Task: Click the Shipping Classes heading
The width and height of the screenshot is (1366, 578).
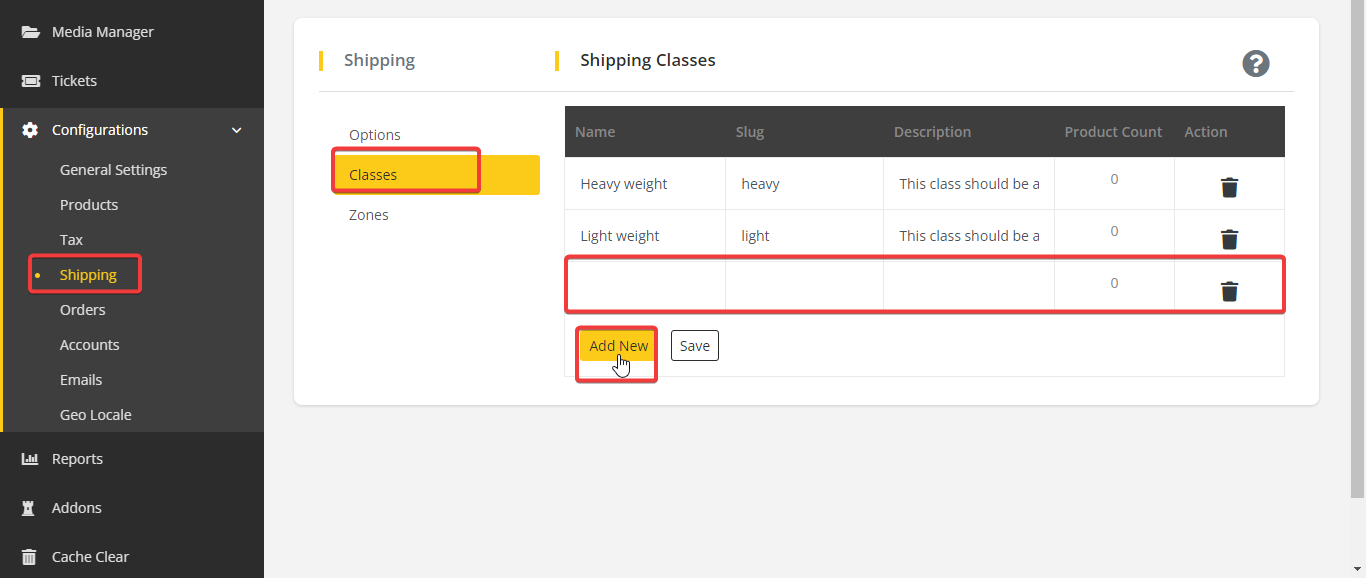Action: (648, 60)
